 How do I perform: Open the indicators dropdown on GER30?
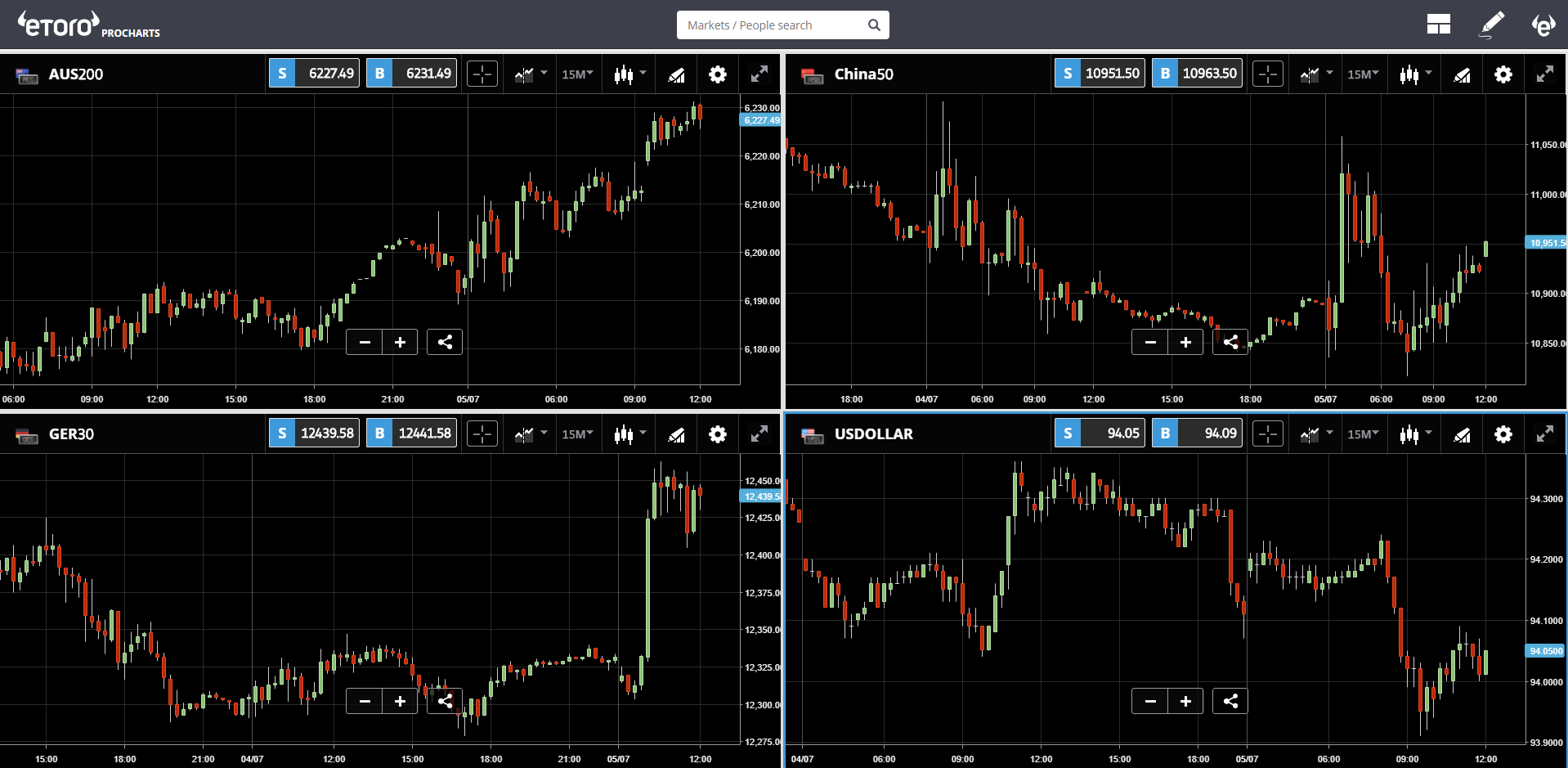[x=531, y=434]
